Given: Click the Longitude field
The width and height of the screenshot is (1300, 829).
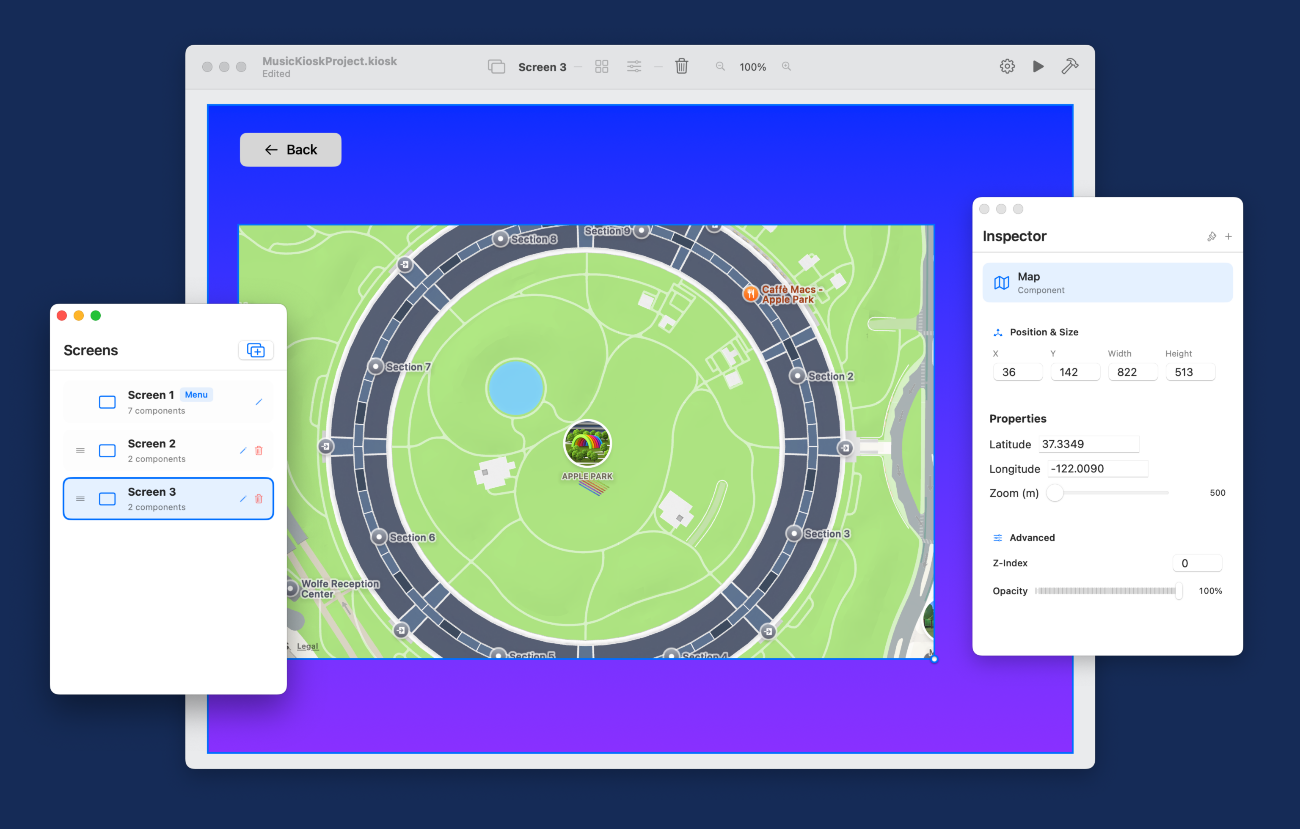Looking at the screenshot, I should [1097, 469].
